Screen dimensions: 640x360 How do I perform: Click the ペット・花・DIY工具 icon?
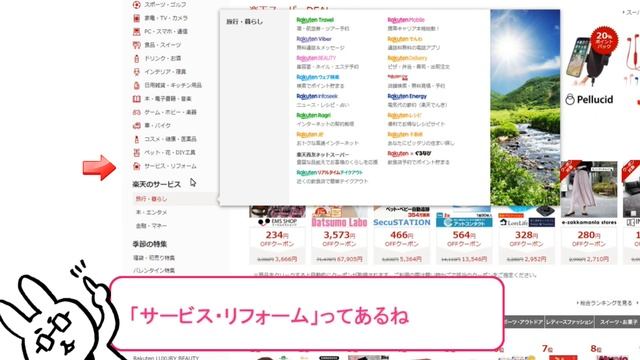[137, 153]
